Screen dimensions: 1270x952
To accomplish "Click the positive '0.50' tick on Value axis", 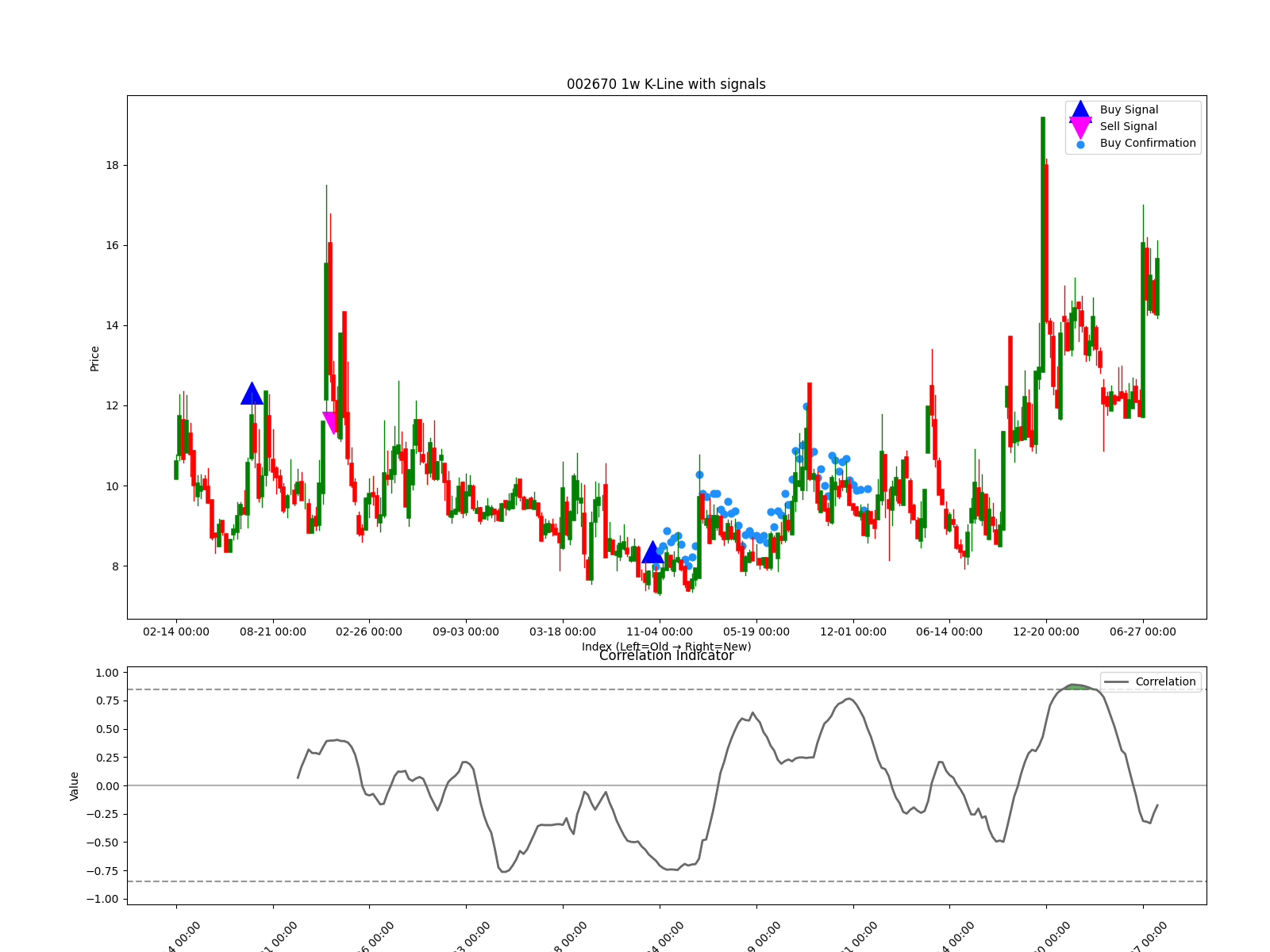I will [107, 729].
